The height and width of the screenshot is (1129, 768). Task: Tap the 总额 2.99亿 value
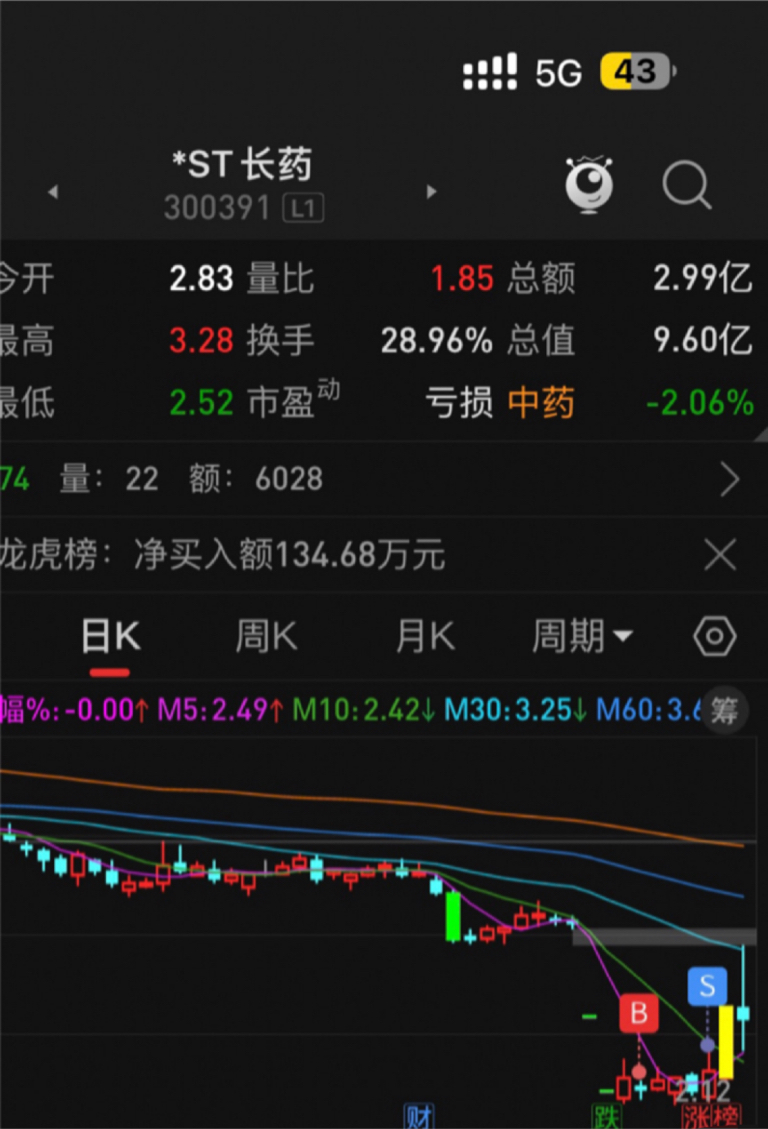click(703, 279)
